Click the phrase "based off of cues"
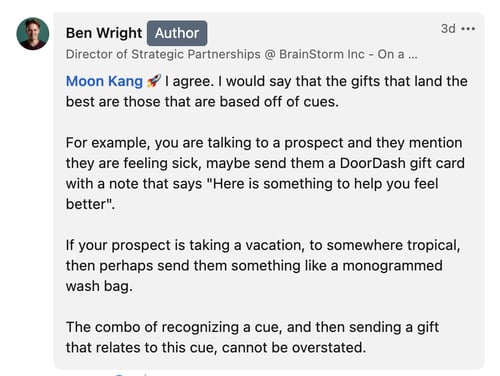Image resolution: width=500 pixels, height=376 pixels. point(279,102)
